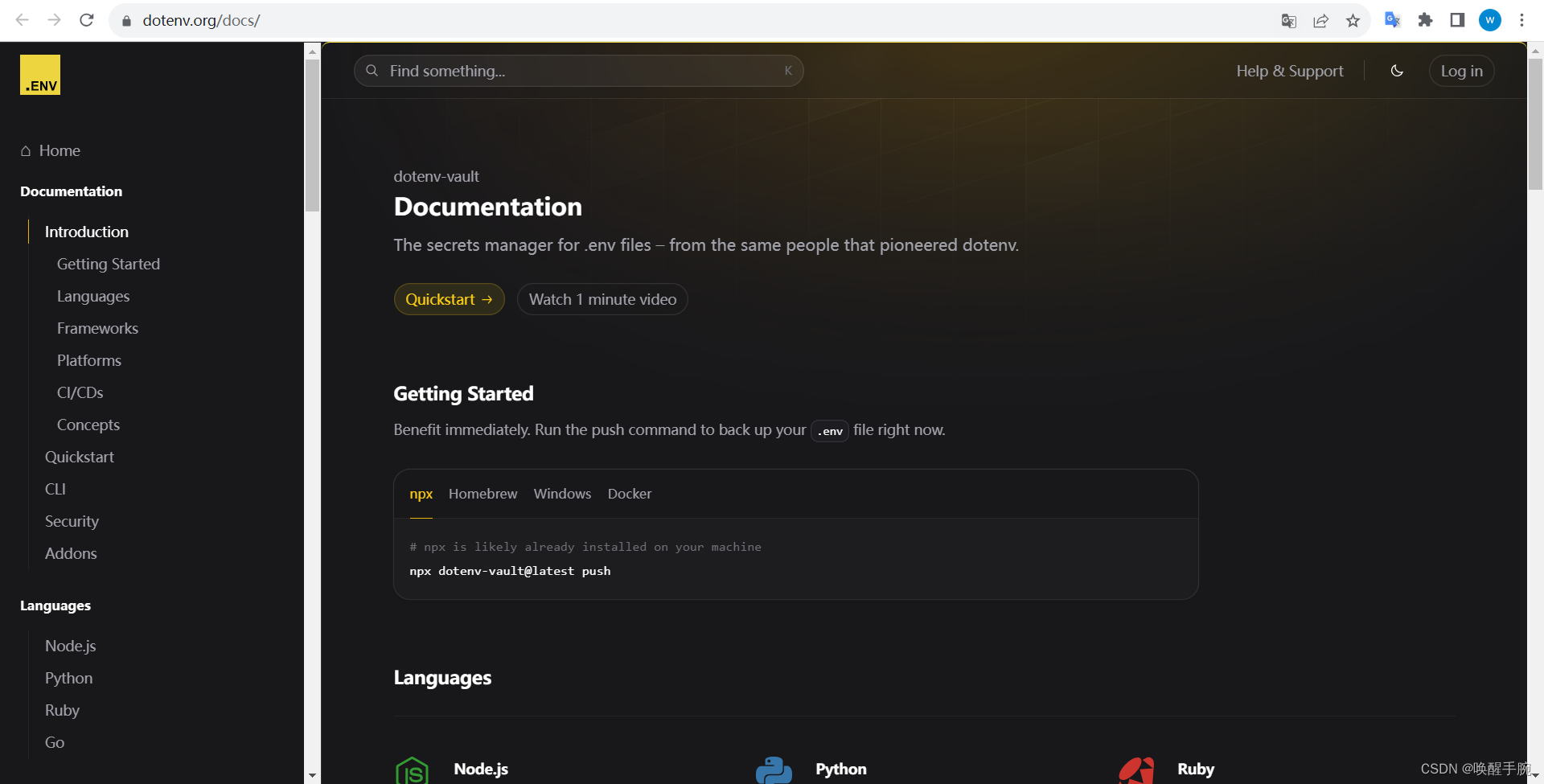
Task: Open Platforms in sidebar
Action: (89, 360)
